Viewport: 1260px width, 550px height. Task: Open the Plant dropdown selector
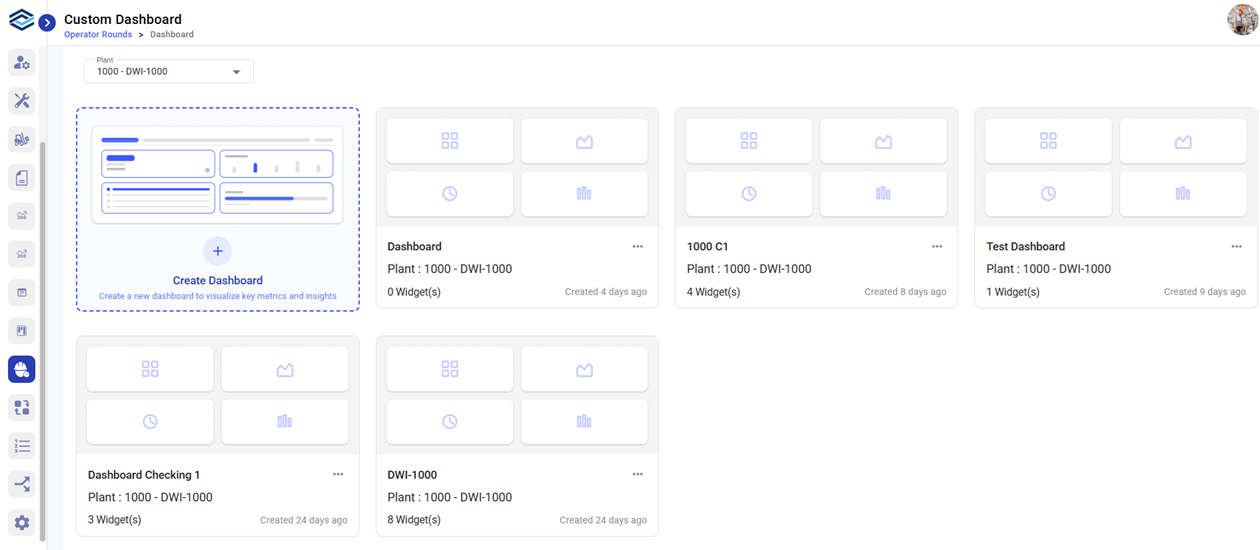click(169, 71)
